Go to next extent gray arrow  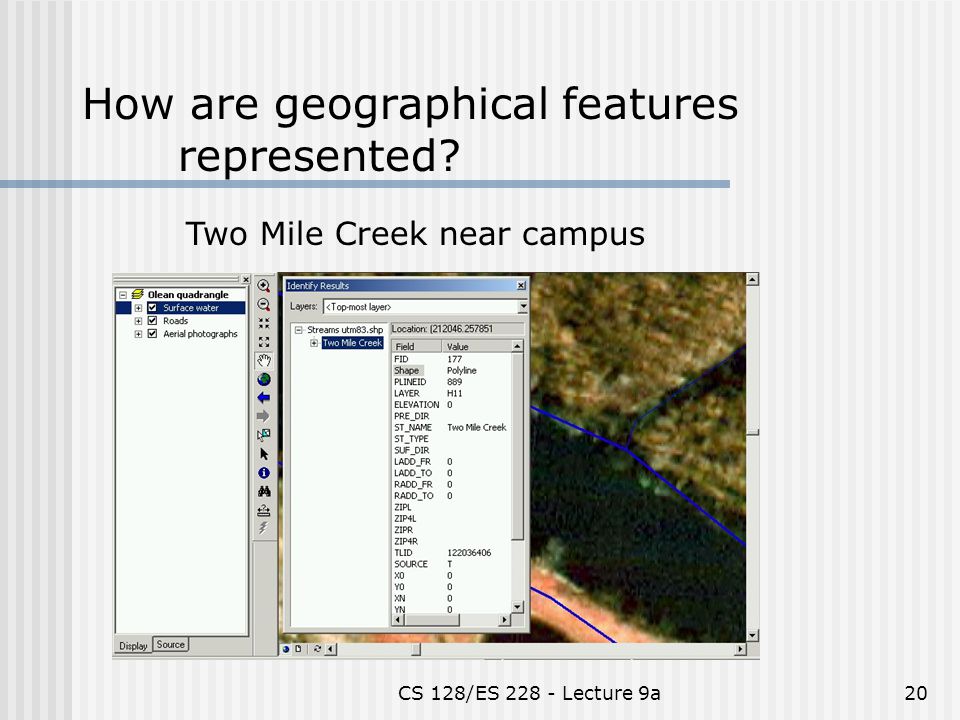tap(264, 416)
